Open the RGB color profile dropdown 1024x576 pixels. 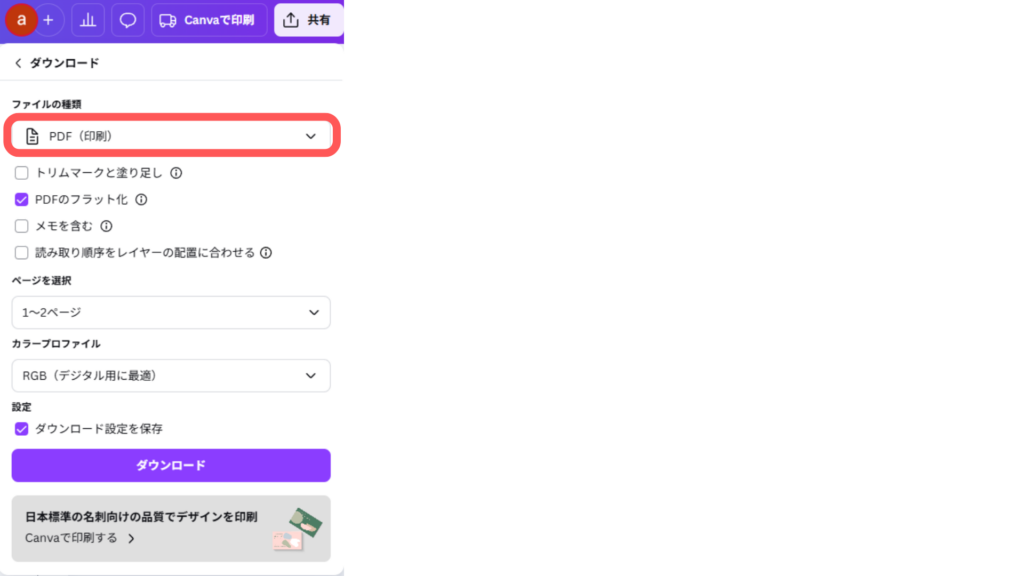171,376
